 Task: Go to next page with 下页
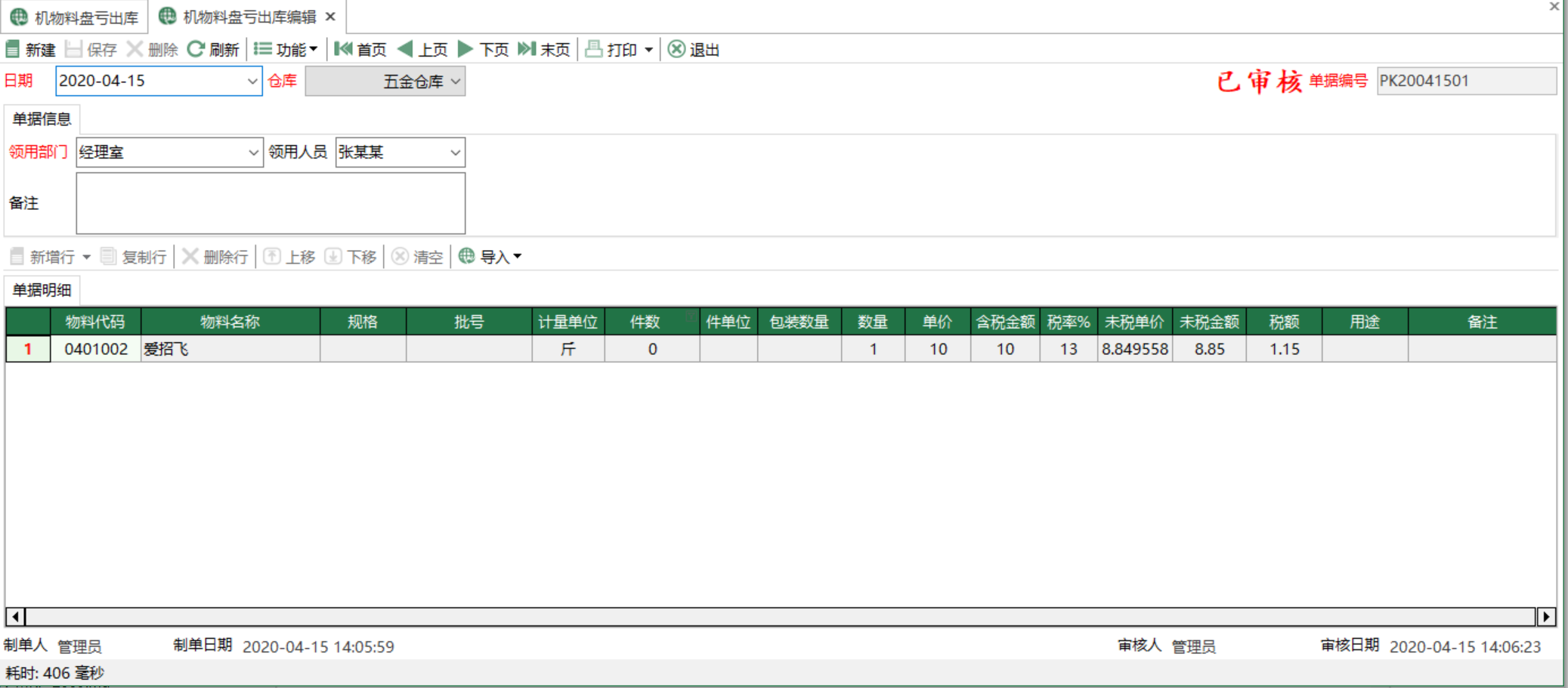(x=484, y=50)
